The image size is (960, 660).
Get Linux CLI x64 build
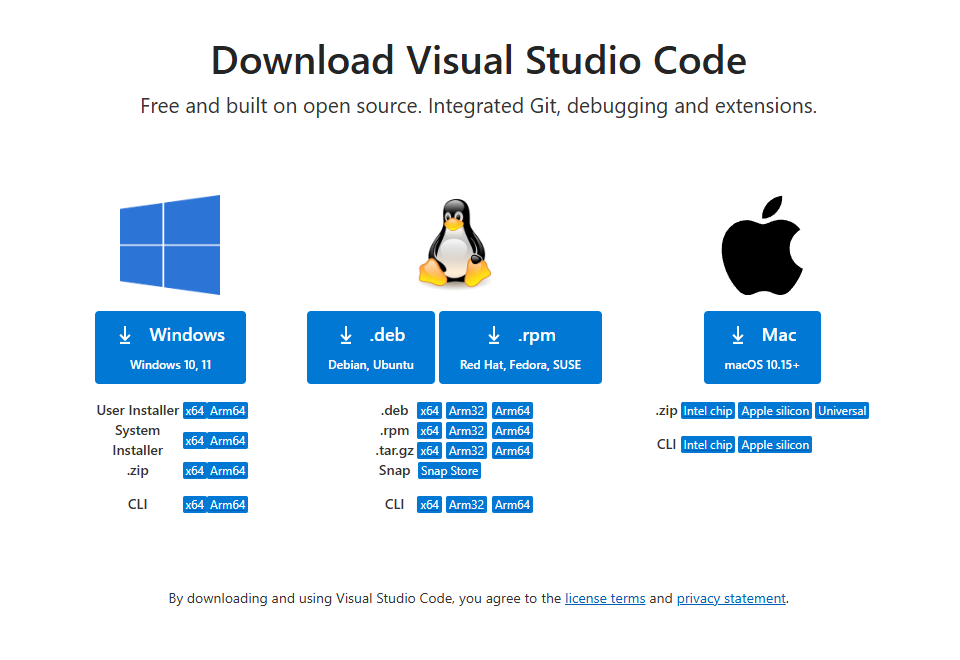(429, 504)
